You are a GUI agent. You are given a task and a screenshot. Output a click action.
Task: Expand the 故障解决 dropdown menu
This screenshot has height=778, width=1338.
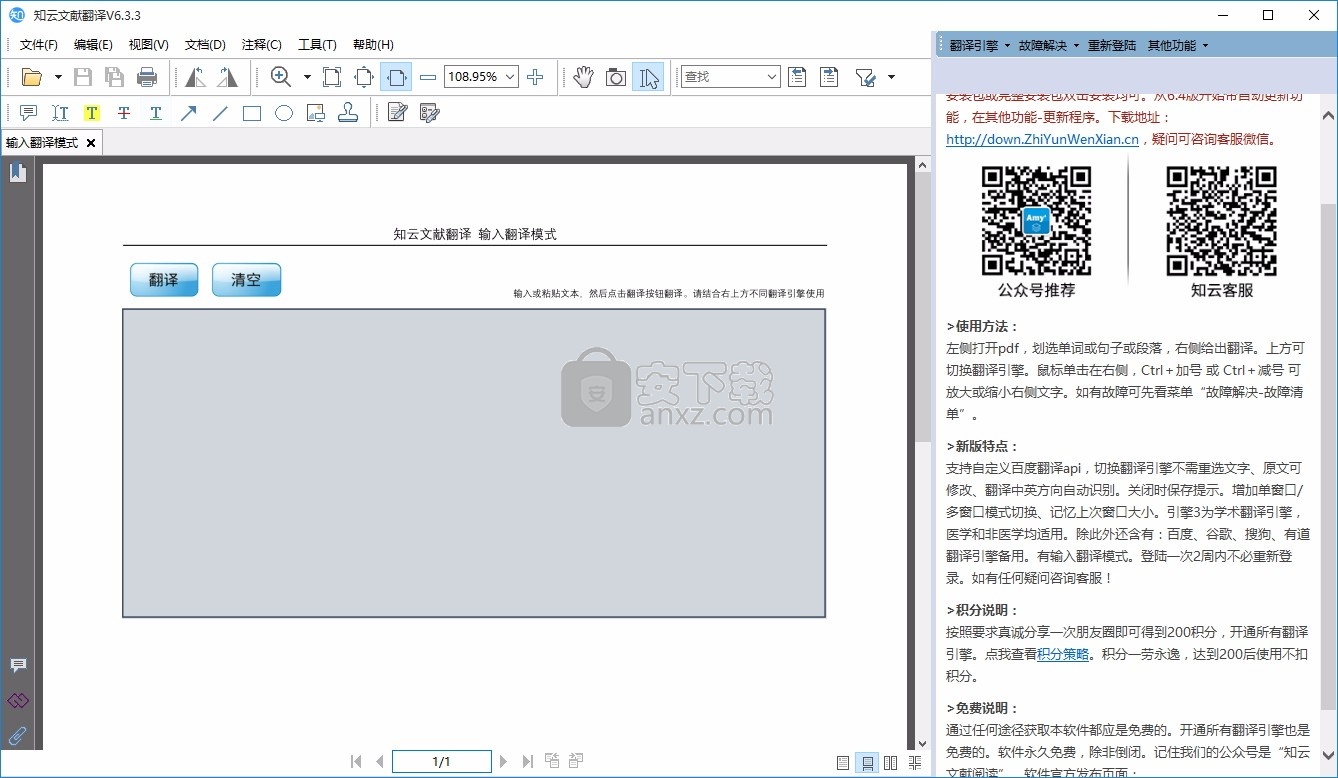tap(1048, 45)
